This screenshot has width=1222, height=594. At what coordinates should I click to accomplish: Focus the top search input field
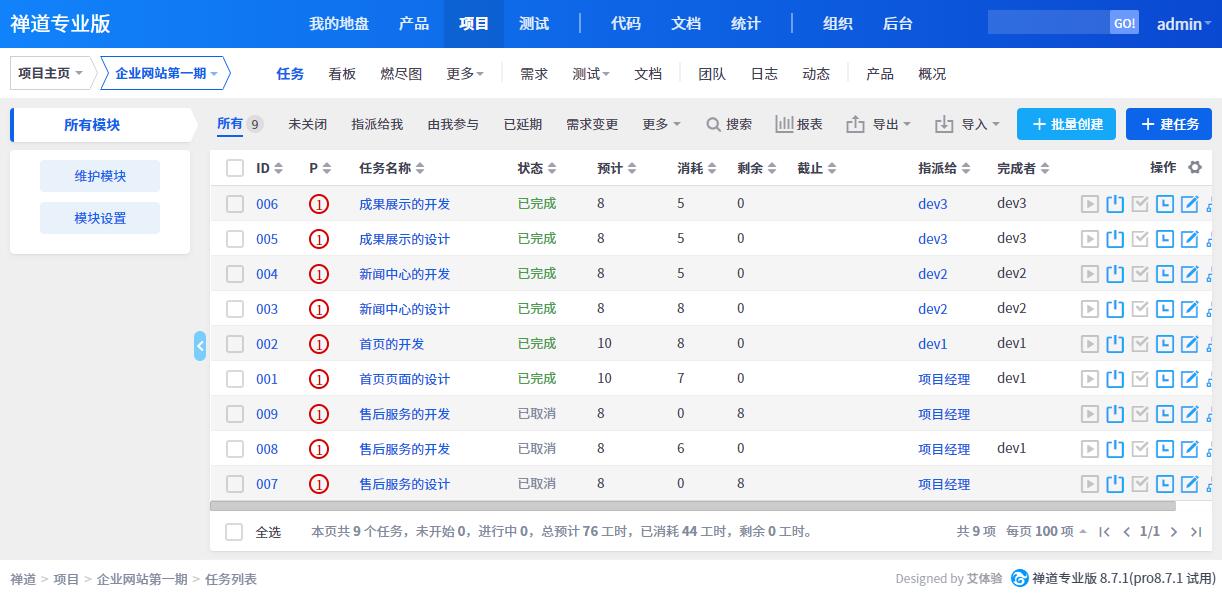[1049, 23]
